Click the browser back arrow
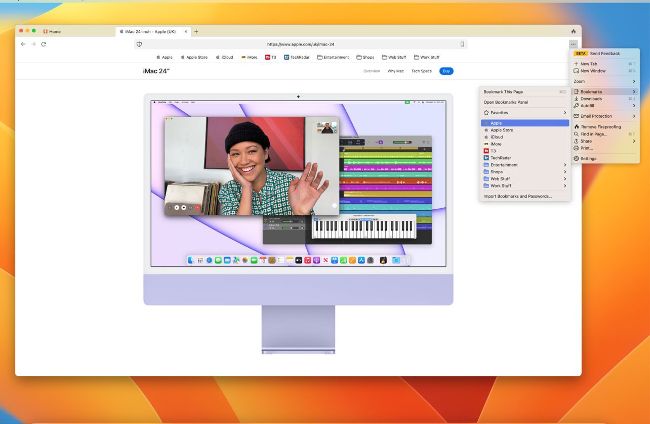 [x=23, y=44]
